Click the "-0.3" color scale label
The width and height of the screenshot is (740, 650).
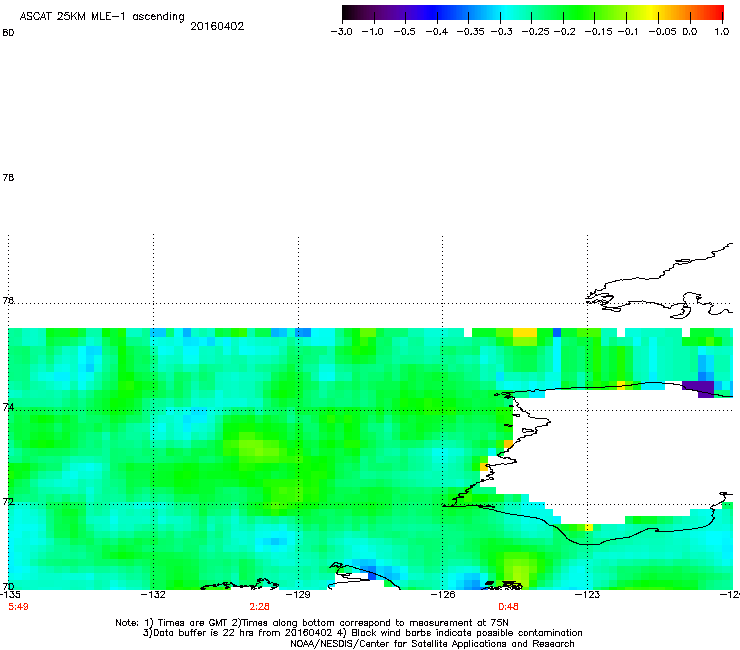click(x=501, y=32)
